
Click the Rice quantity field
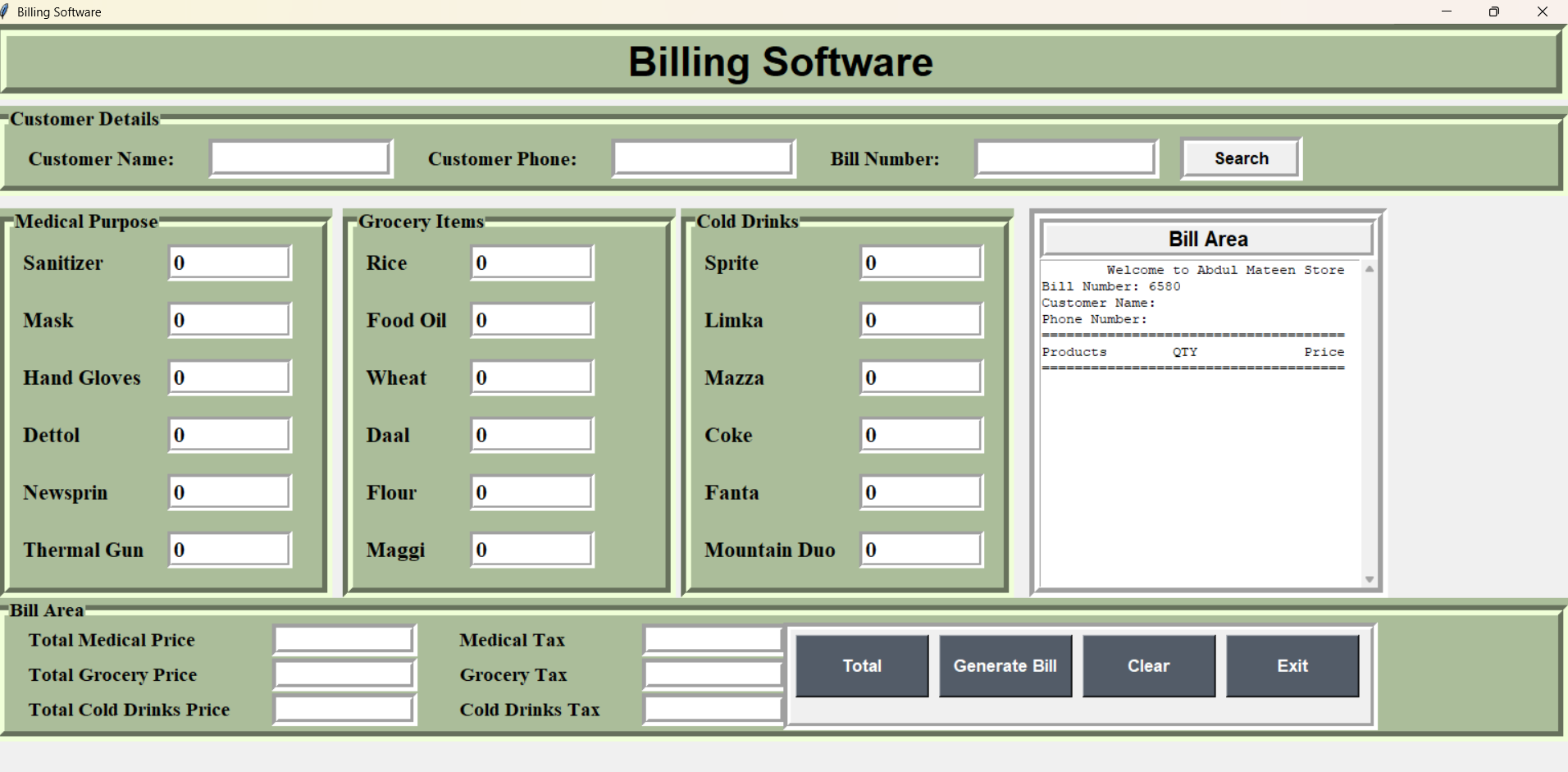click(531, 262)
